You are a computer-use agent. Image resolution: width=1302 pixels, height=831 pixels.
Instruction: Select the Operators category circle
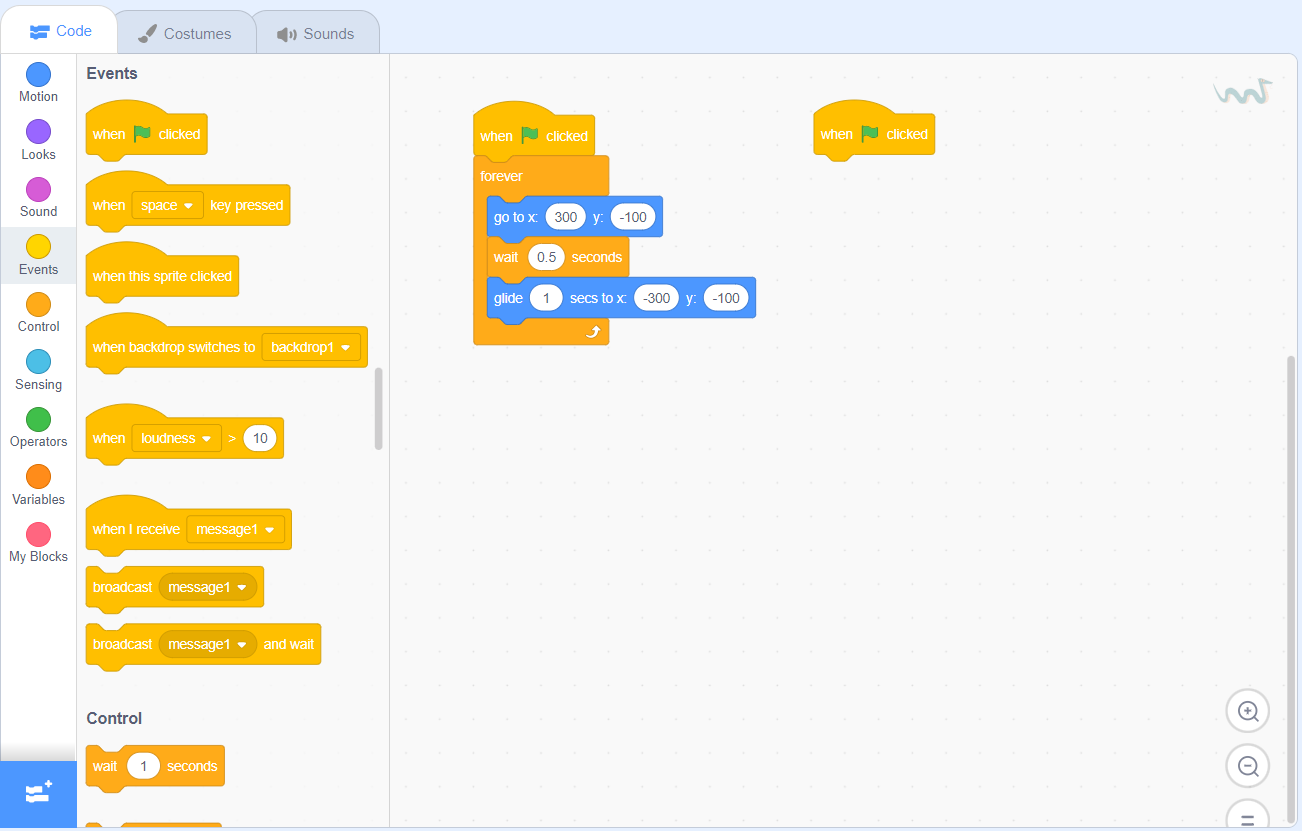(x=38, y=420)
